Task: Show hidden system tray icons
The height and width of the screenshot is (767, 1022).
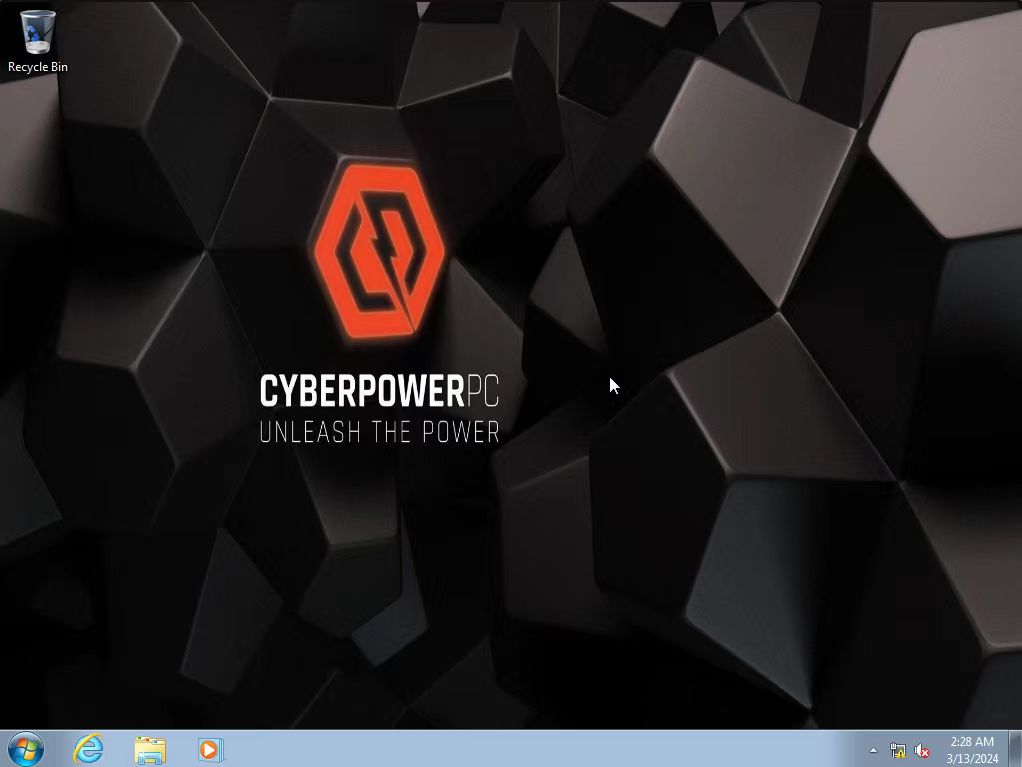Action: tap(873, 750)
